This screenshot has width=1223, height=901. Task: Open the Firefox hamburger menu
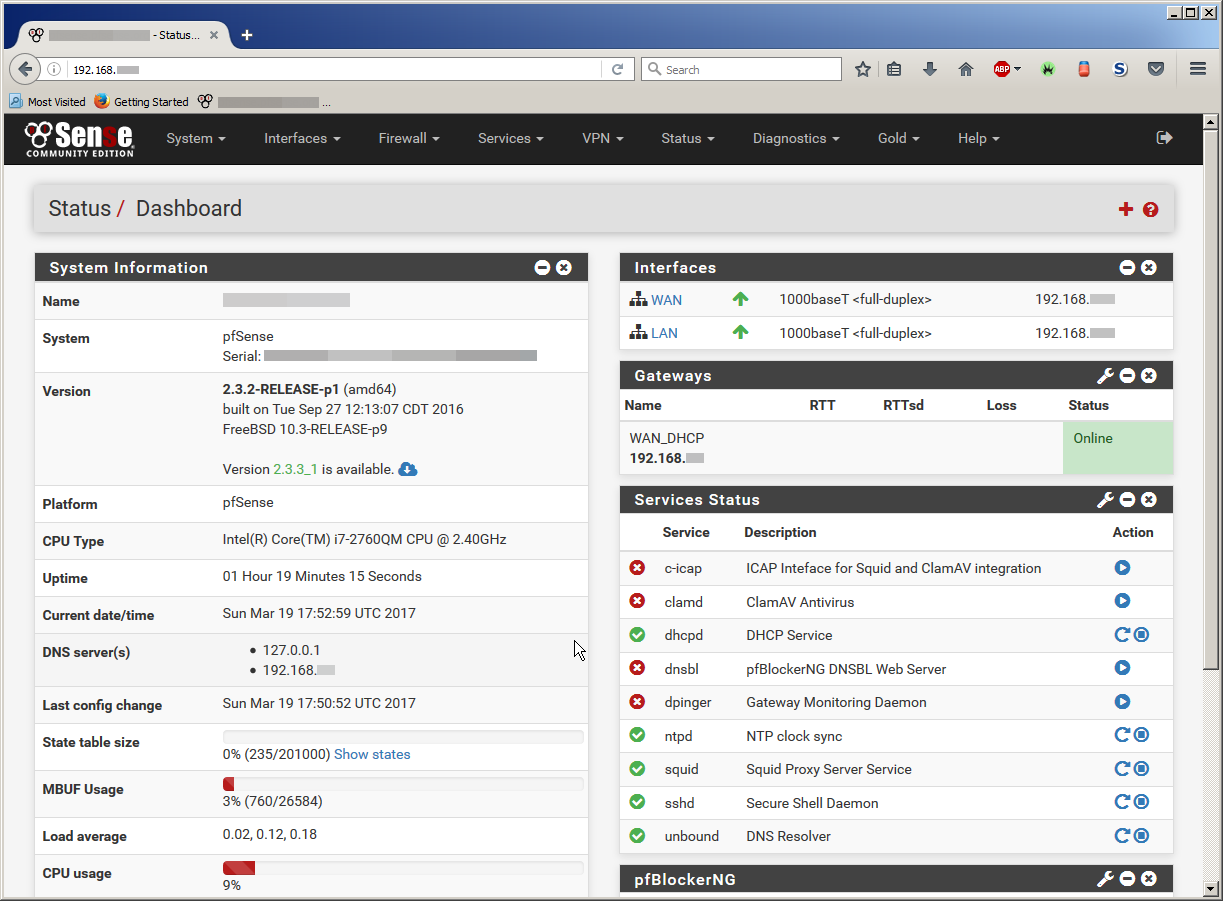click(1197, 69)
